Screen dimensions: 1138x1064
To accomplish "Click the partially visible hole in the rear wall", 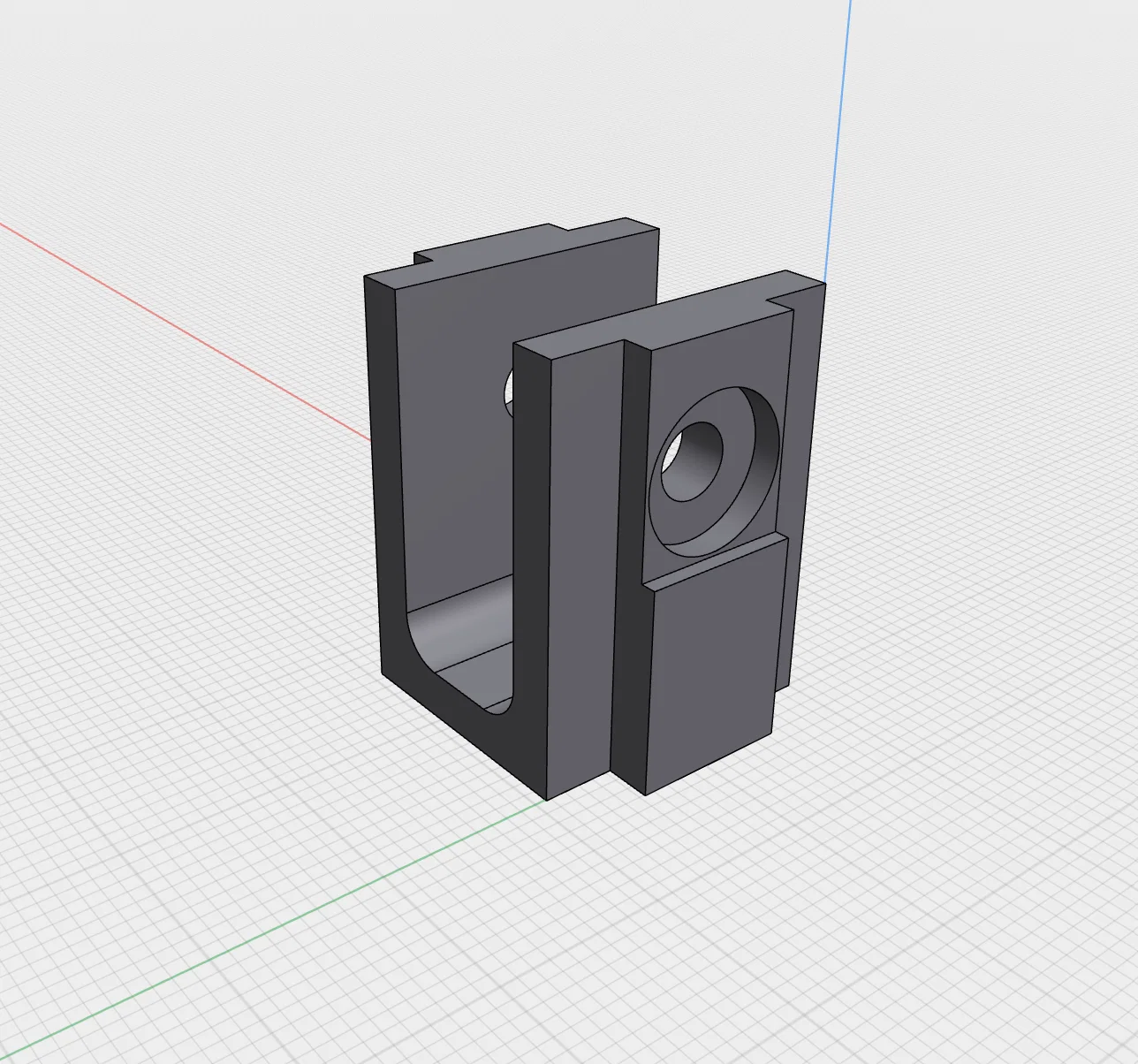I will (508, 393).
